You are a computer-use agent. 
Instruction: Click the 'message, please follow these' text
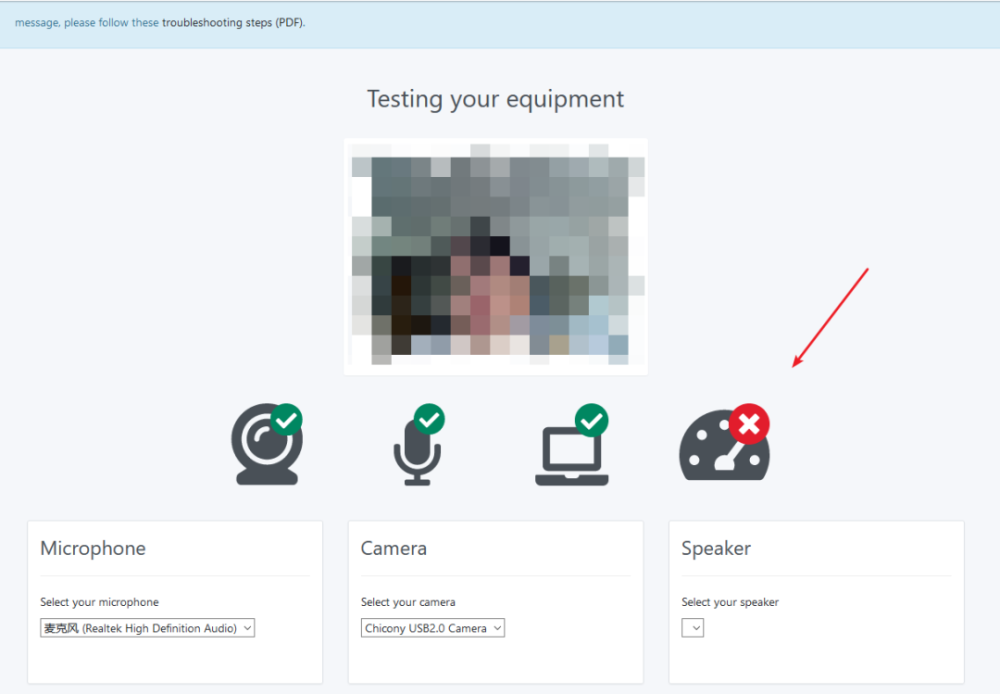pyautogui.click(x=87, y=22)
